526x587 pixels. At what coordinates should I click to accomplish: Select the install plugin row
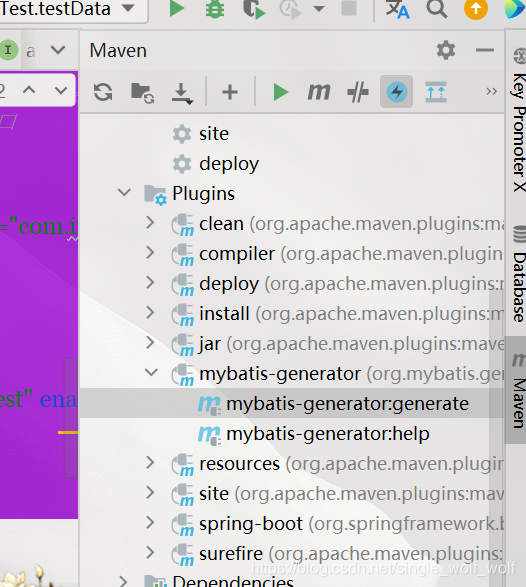[x=292, y=314]
